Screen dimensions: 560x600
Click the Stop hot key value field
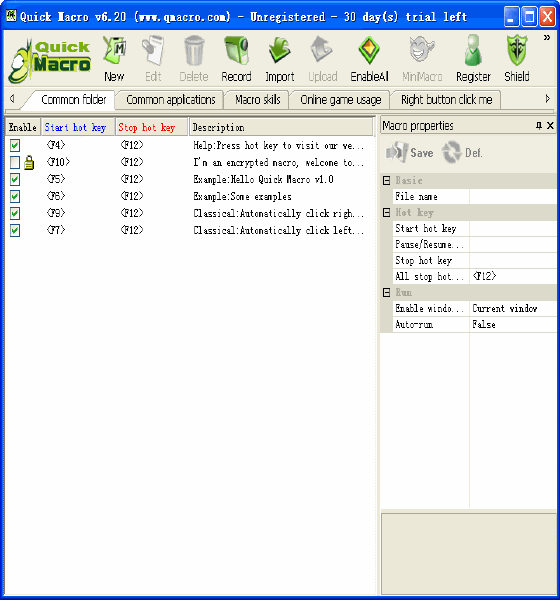point(513,261)
